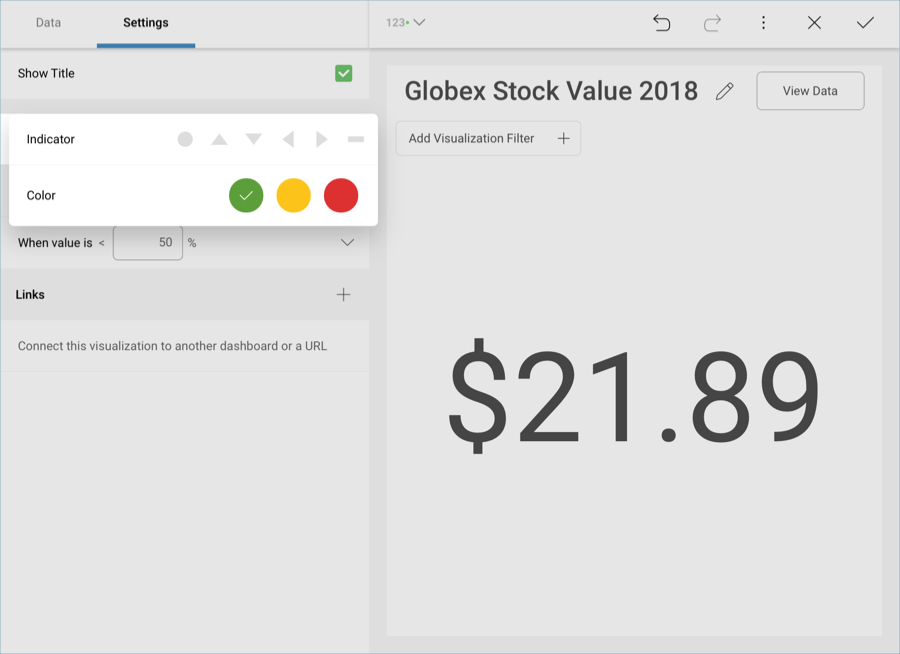900x654 pixels.
Task: Select the down triangle indicator
Action: coord(254,140)
